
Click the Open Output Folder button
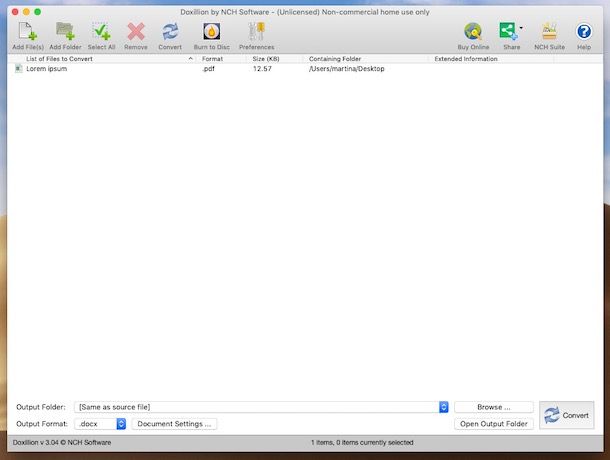[x=494, y=424]
